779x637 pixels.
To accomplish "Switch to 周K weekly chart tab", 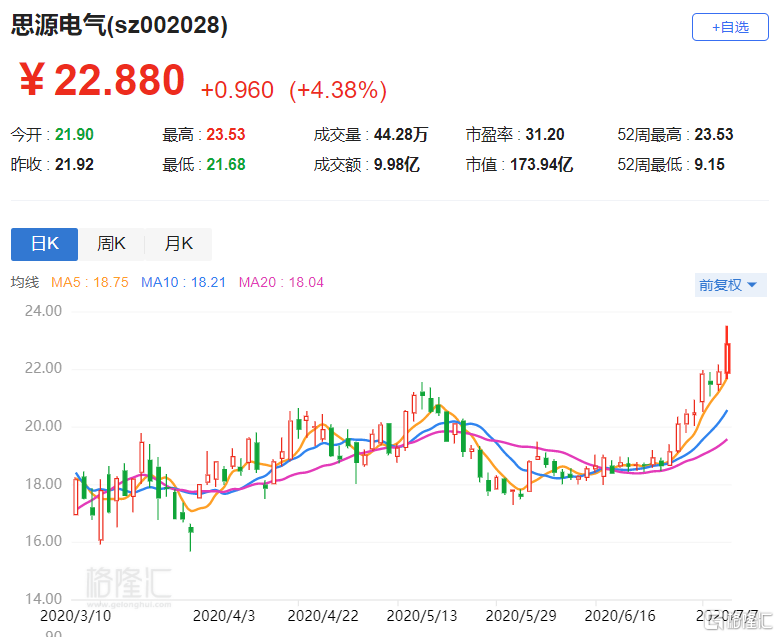I will pyautogui.click(x=111, y=244).
